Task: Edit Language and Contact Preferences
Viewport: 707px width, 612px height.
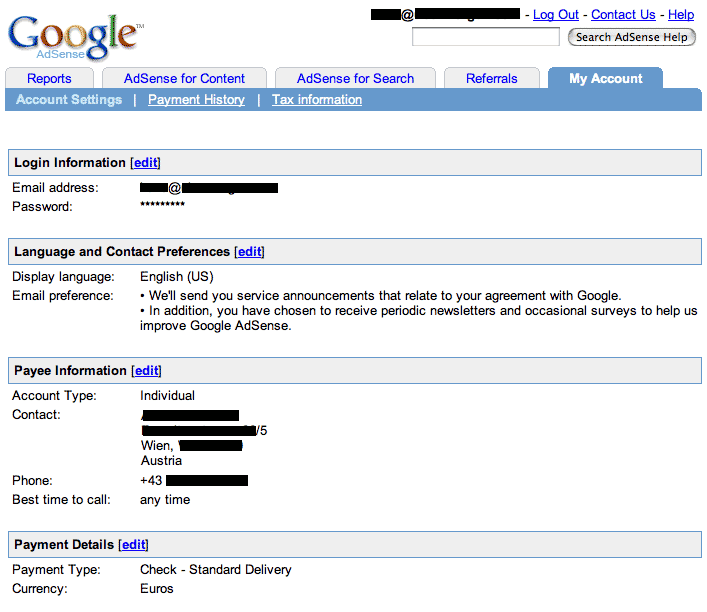Action: pos(250,252)
